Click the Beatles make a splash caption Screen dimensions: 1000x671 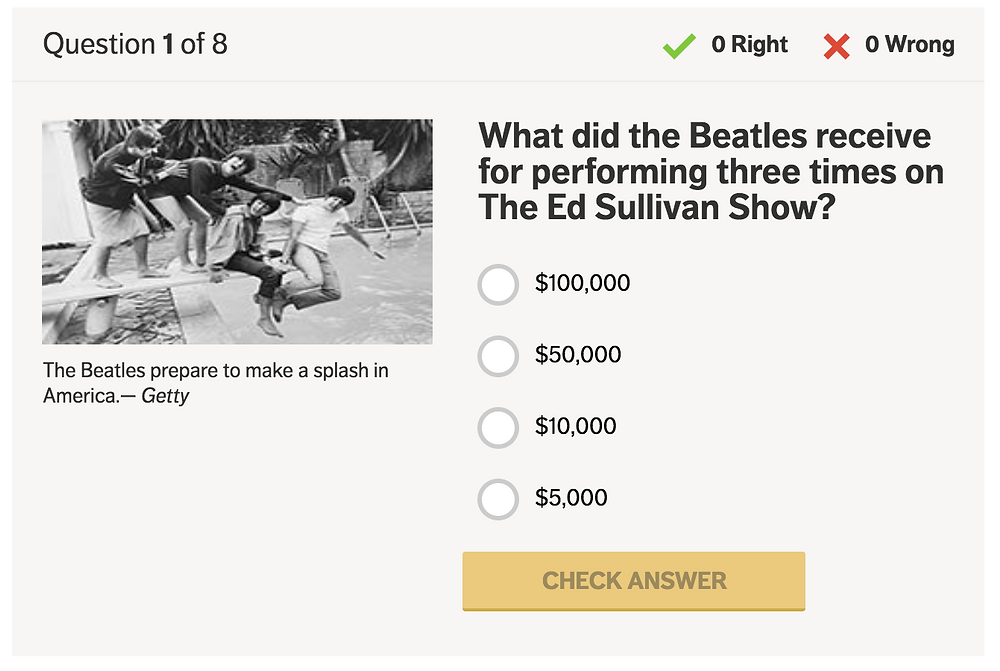[216, 383]
